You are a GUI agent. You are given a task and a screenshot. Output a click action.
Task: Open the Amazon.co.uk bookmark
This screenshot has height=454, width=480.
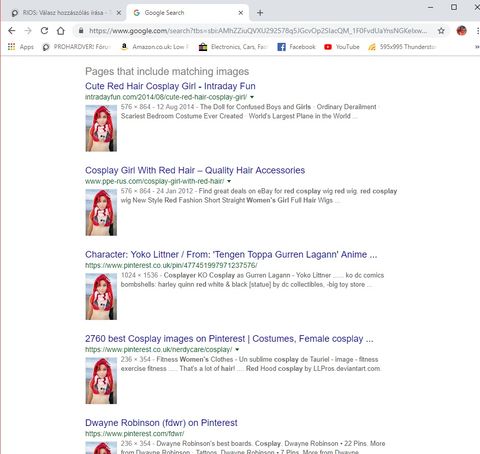click(155, 47)
